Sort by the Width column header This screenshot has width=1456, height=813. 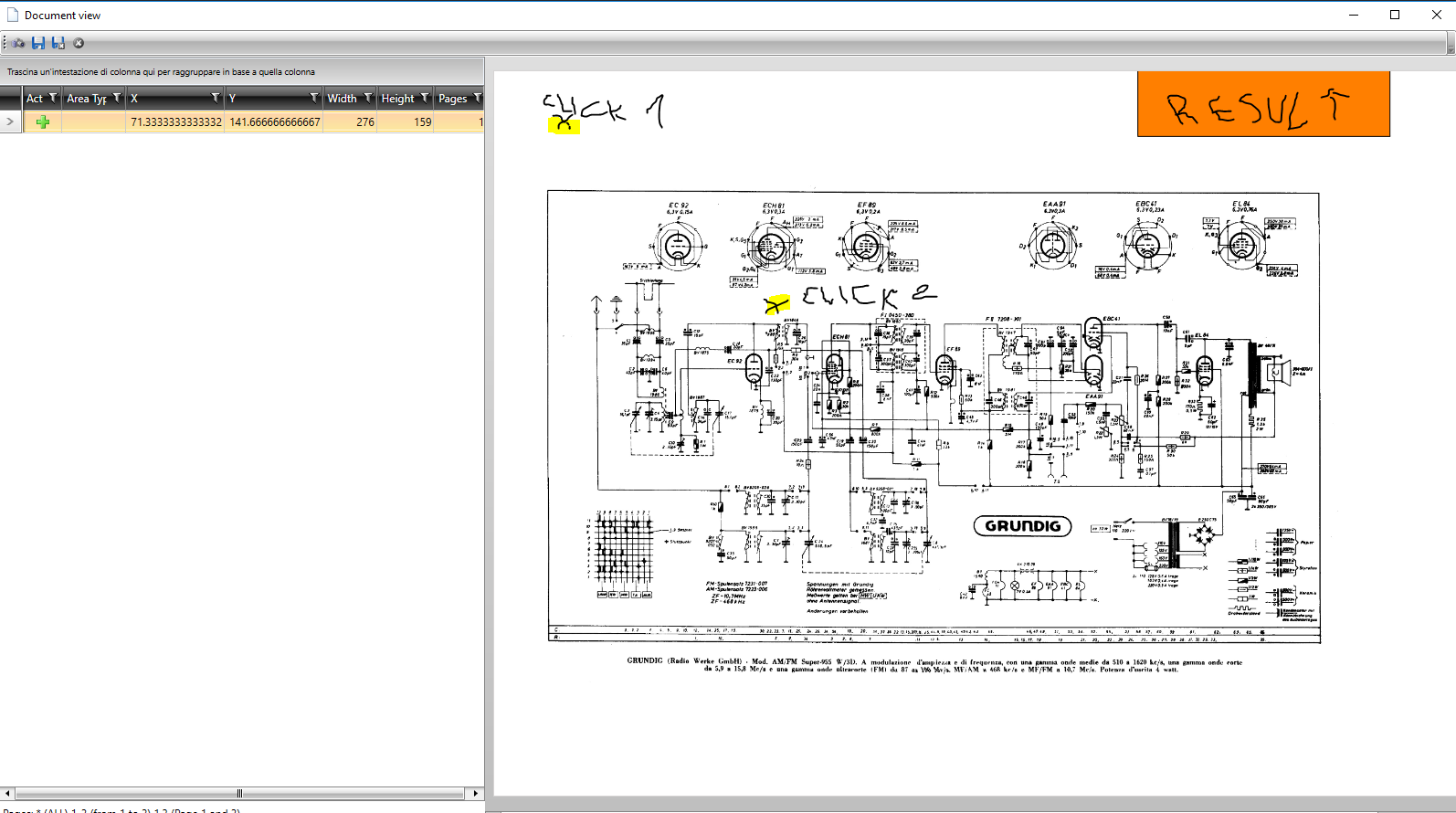[343, 98]
